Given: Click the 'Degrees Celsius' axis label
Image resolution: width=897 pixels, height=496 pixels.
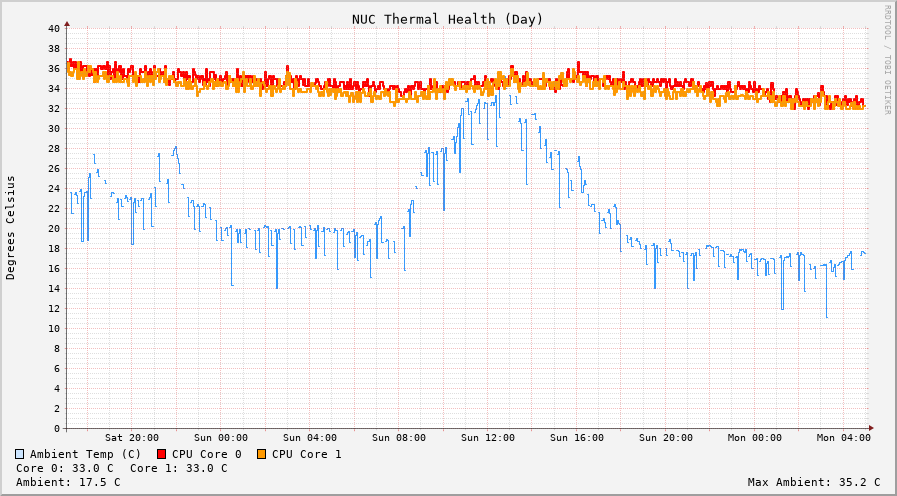Looking at the screenshot, I should tap(10, 228).
